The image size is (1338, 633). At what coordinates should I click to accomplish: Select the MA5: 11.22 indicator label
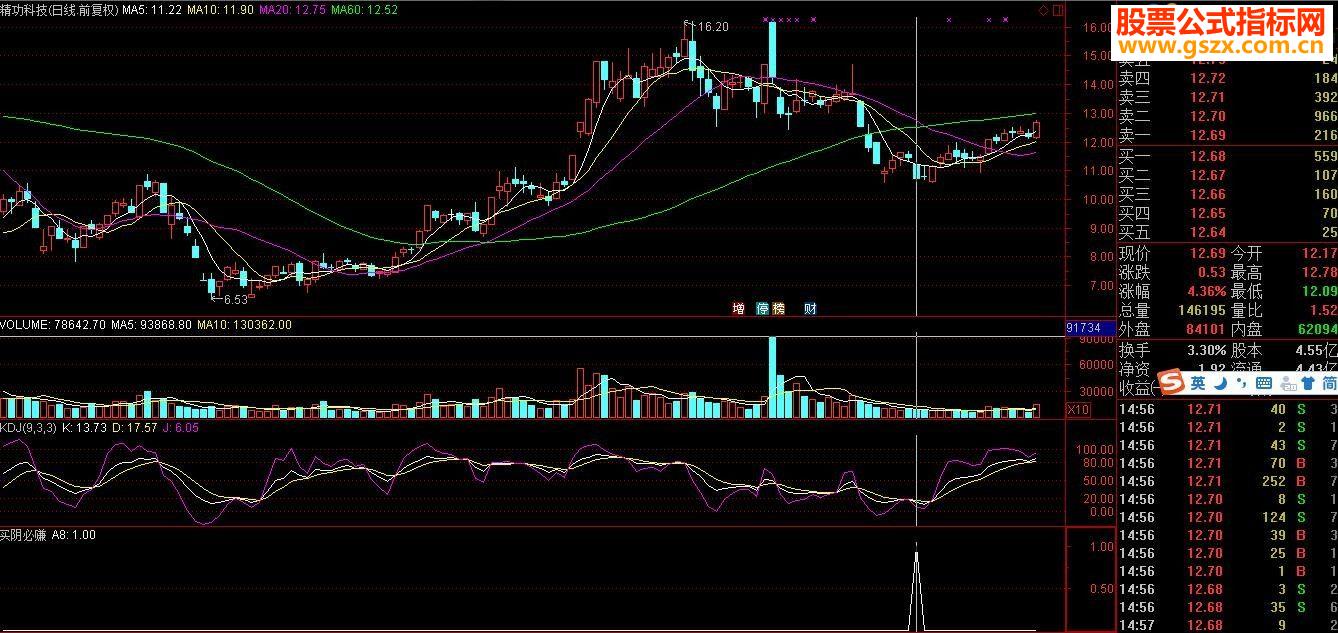152,9
